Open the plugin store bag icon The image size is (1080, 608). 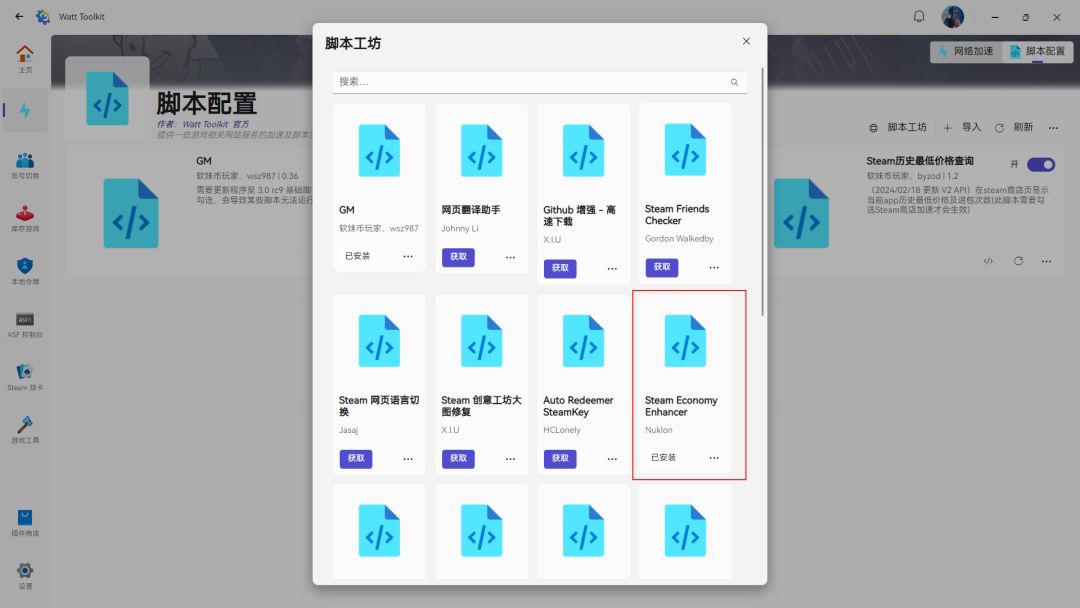pos(25,523)
